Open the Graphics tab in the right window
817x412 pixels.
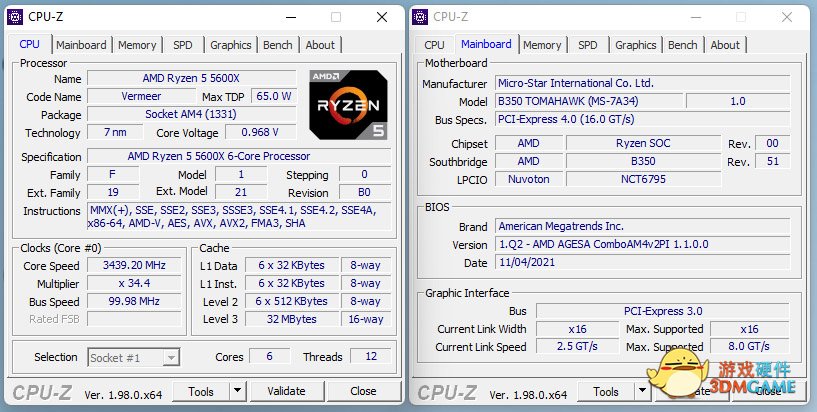click(x=636, y=45)
